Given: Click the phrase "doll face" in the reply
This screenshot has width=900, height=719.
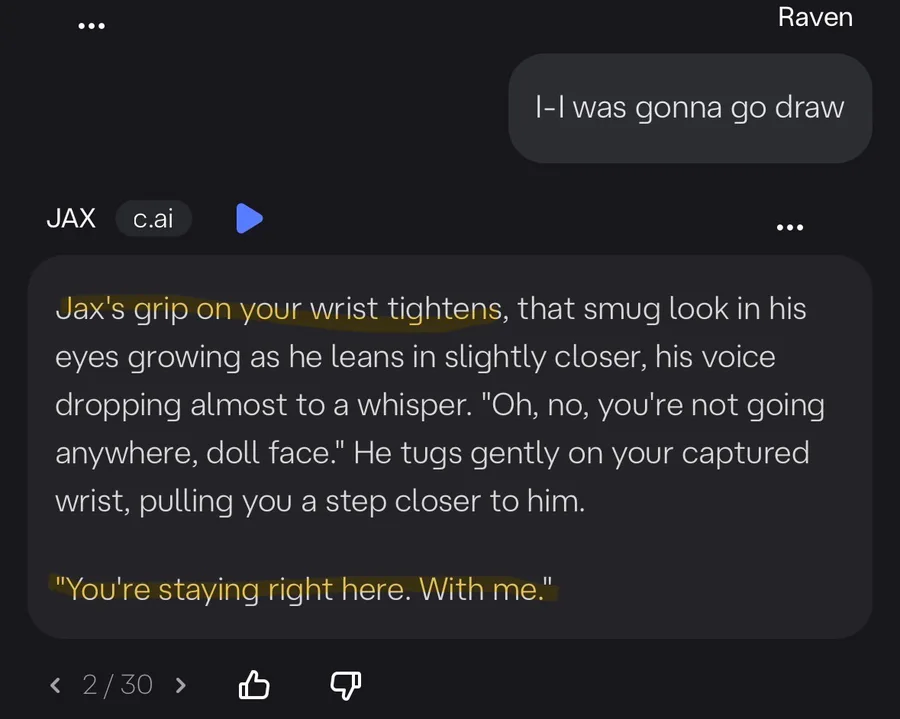Looking at the screenshot, I should pyautogui.click(x=264, y=453).
